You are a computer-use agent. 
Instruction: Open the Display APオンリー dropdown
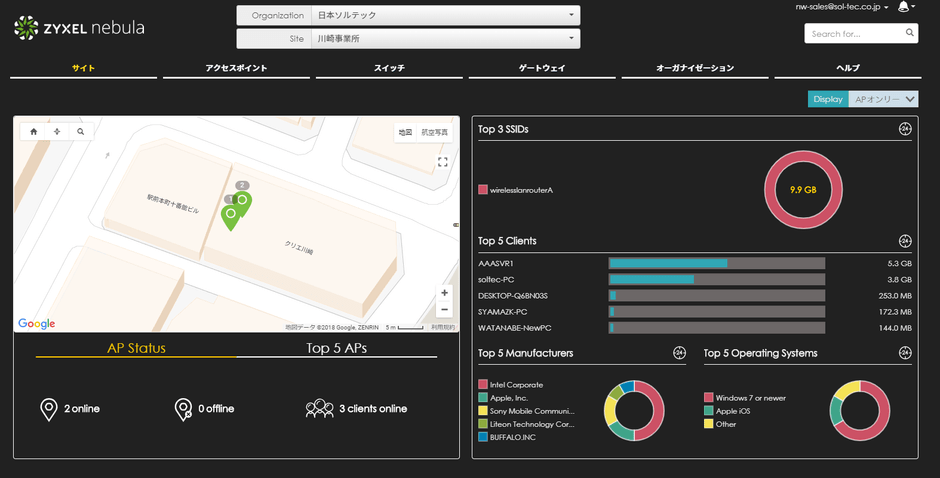[x=883, y=99]
